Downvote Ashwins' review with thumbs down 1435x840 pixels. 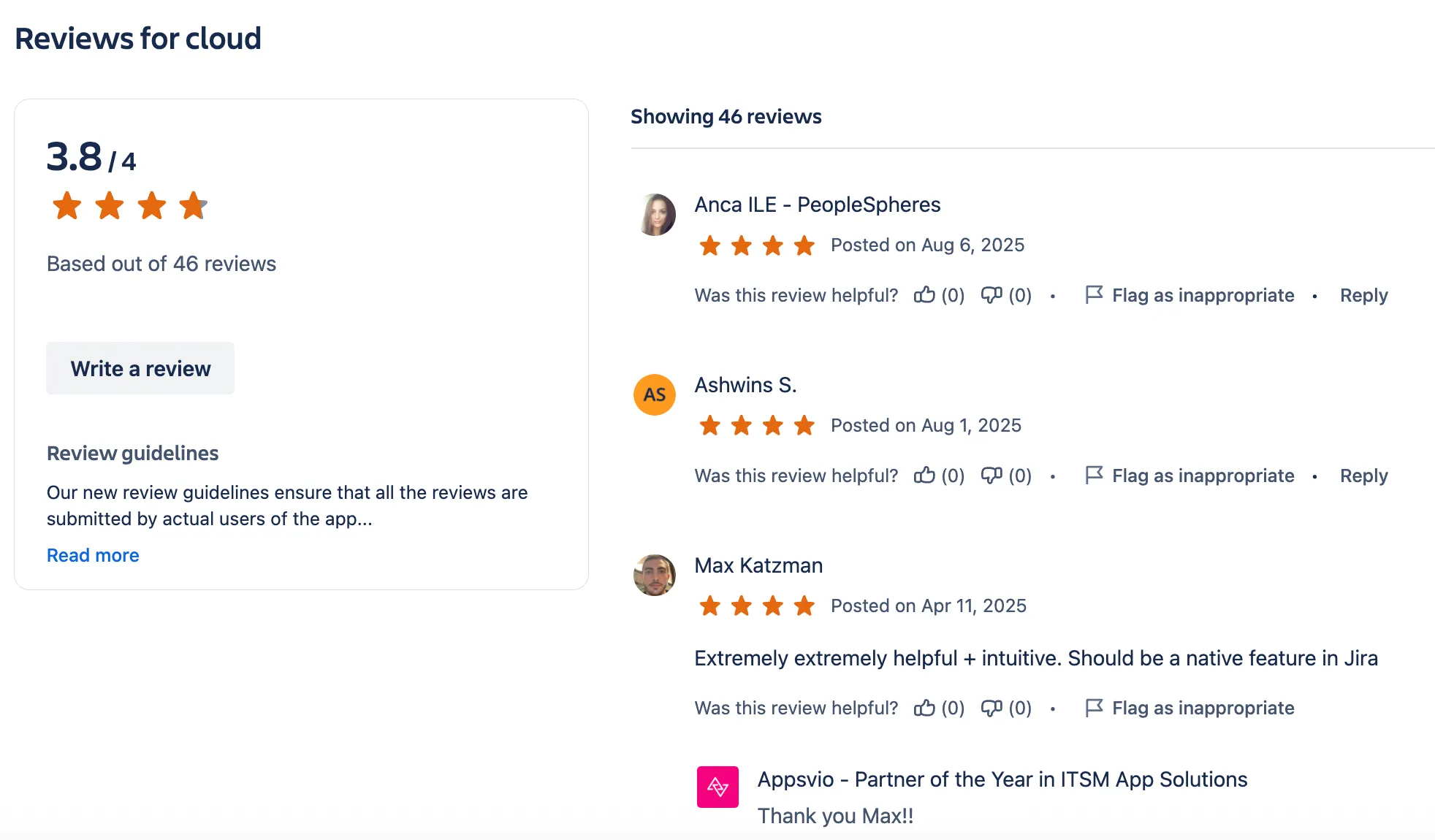click(x=991, y=476)
